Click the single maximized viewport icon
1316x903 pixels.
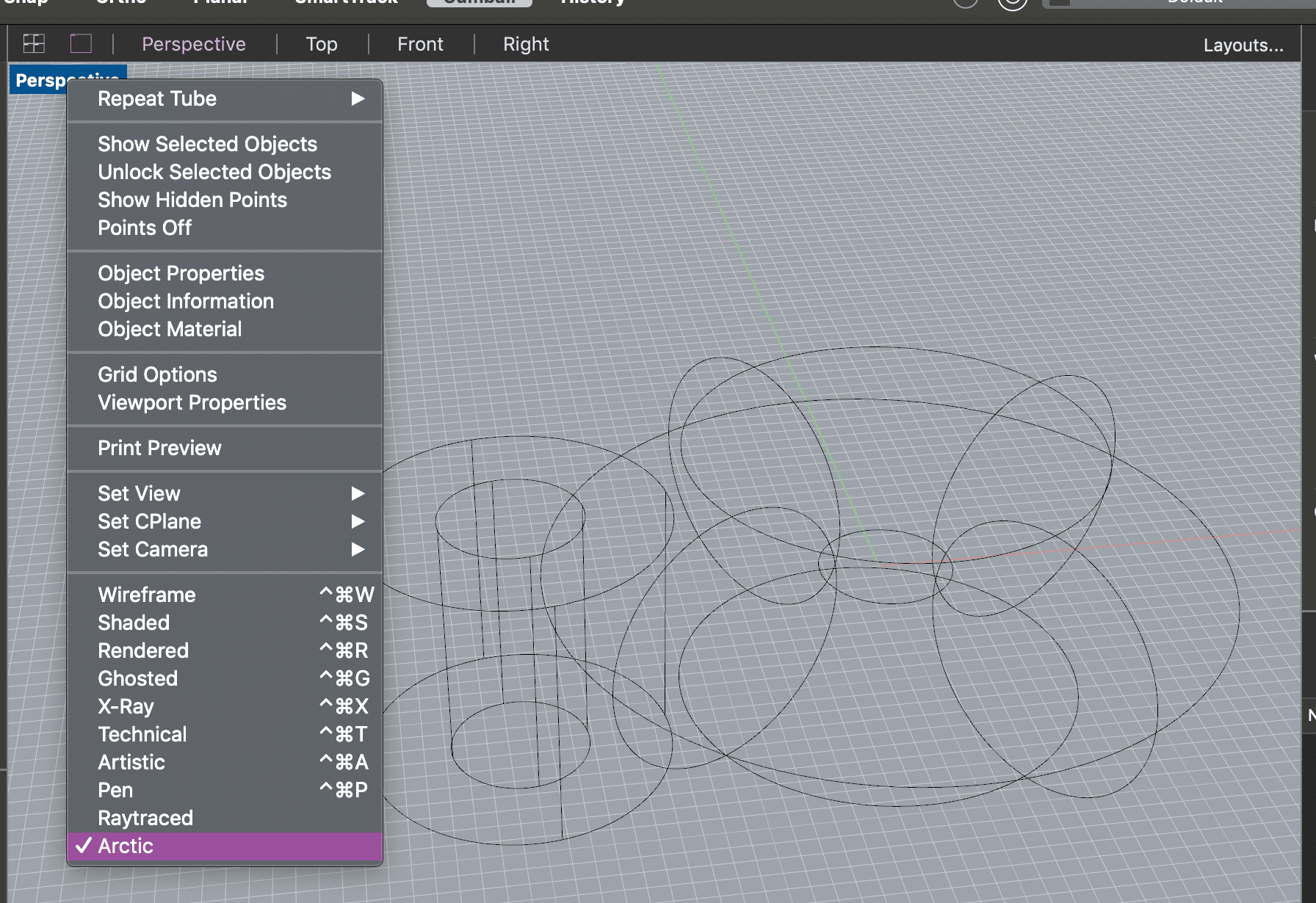(x=81, y=43)
